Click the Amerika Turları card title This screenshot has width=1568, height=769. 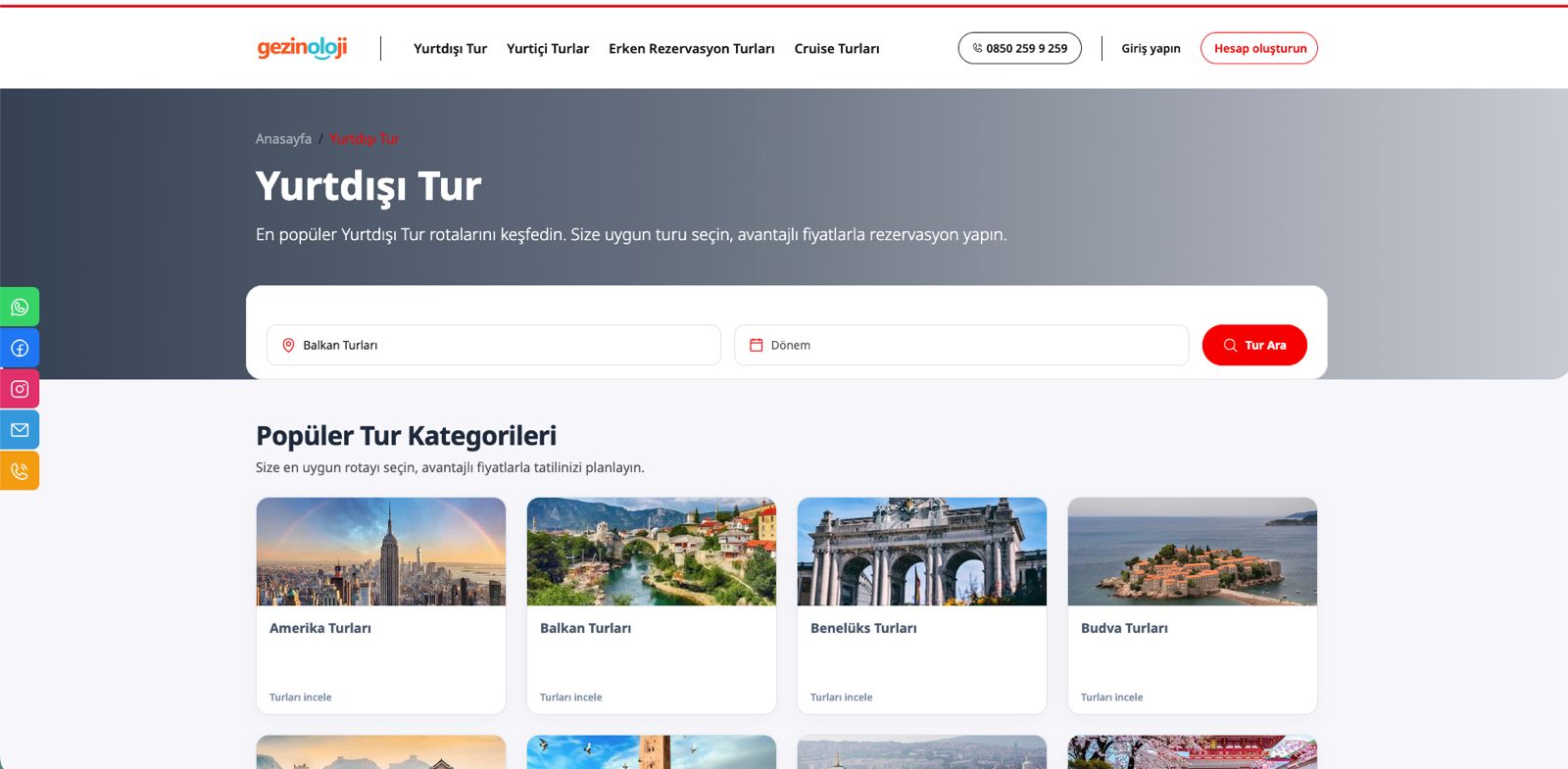click(320, 628)
